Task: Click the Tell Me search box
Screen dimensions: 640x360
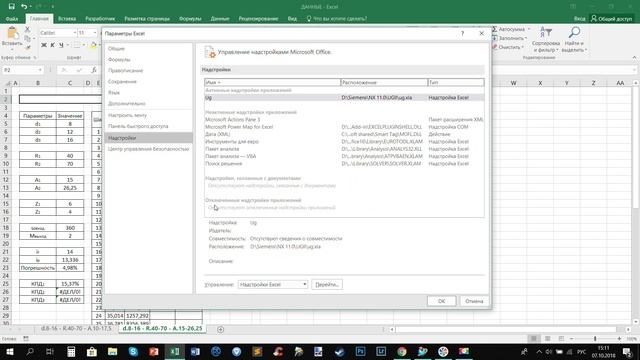Action: (x=337, y=19)
